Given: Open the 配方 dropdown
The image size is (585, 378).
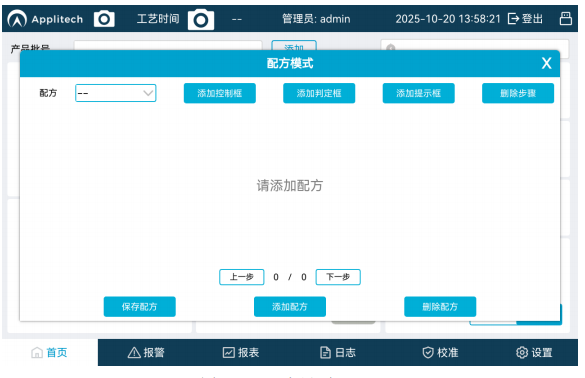Looking at the screenshot, I should (x=116, y=93).
